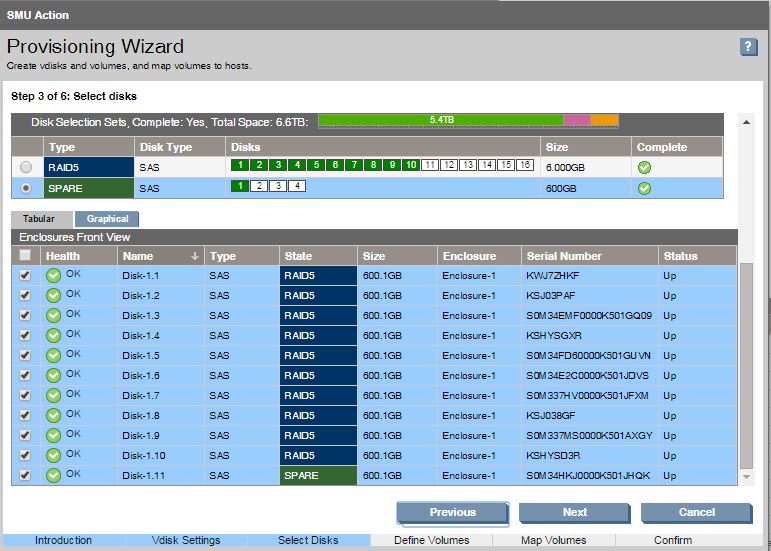Click the Previous button

click(x=452, y=513)
